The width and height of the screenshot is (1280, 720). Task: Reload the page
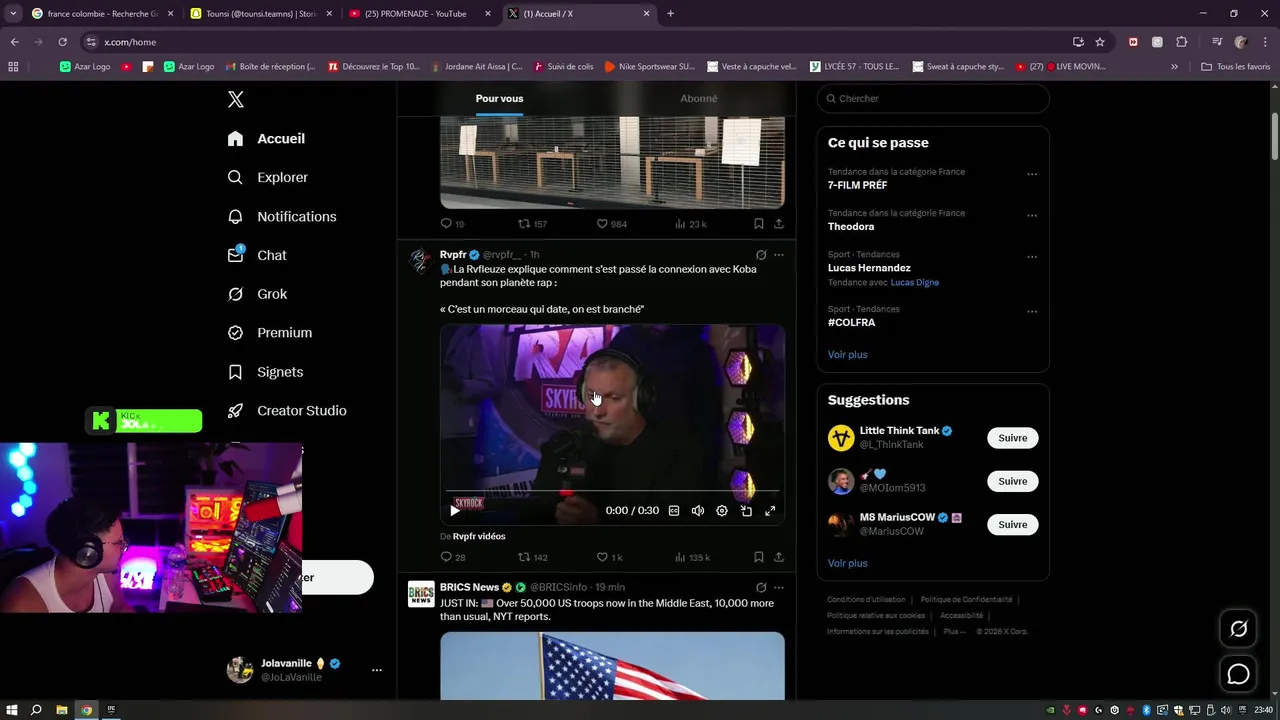(x=62, y=42)
